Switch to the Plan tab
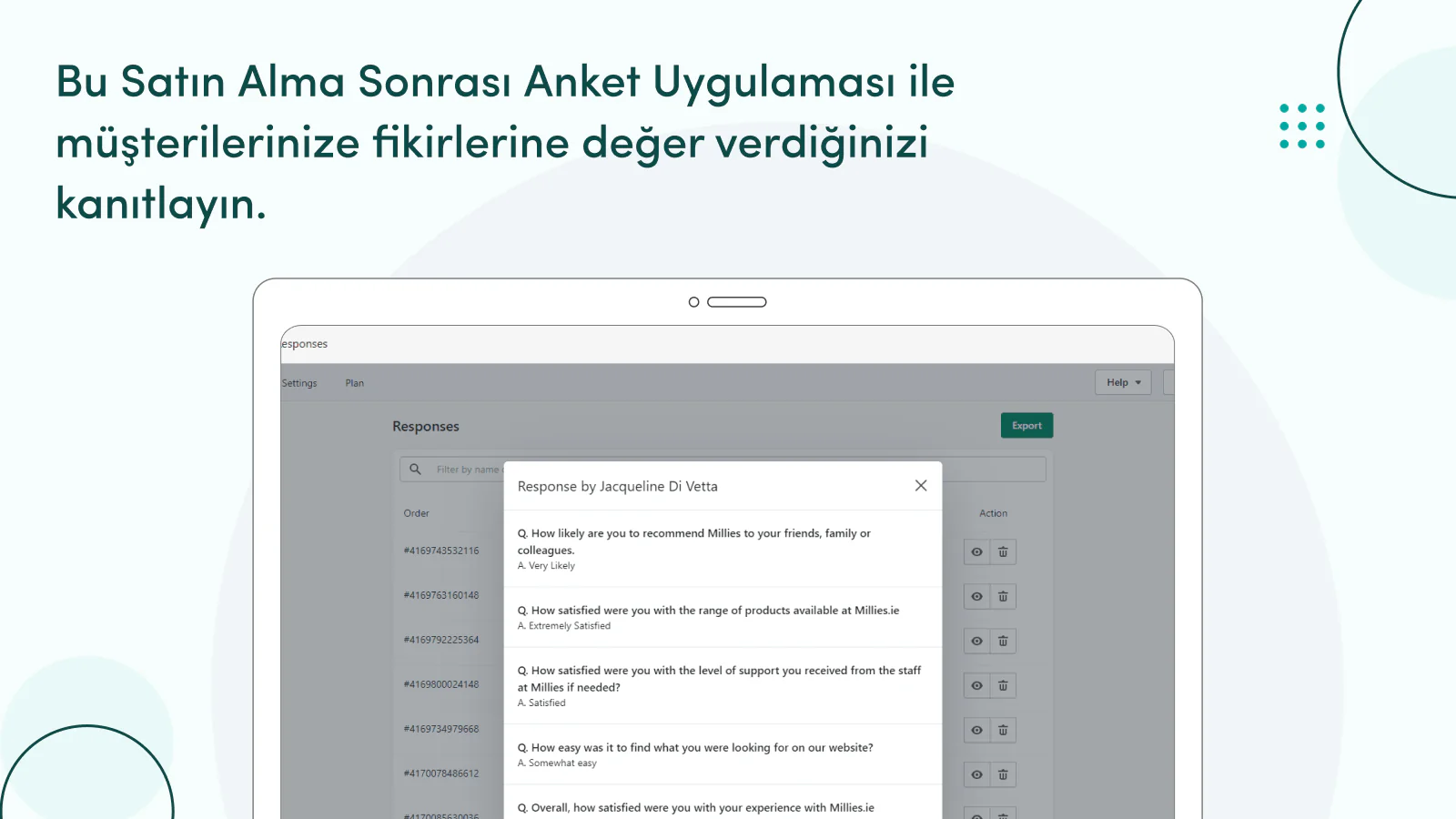Screen dimensions: 1456x819 354,383
